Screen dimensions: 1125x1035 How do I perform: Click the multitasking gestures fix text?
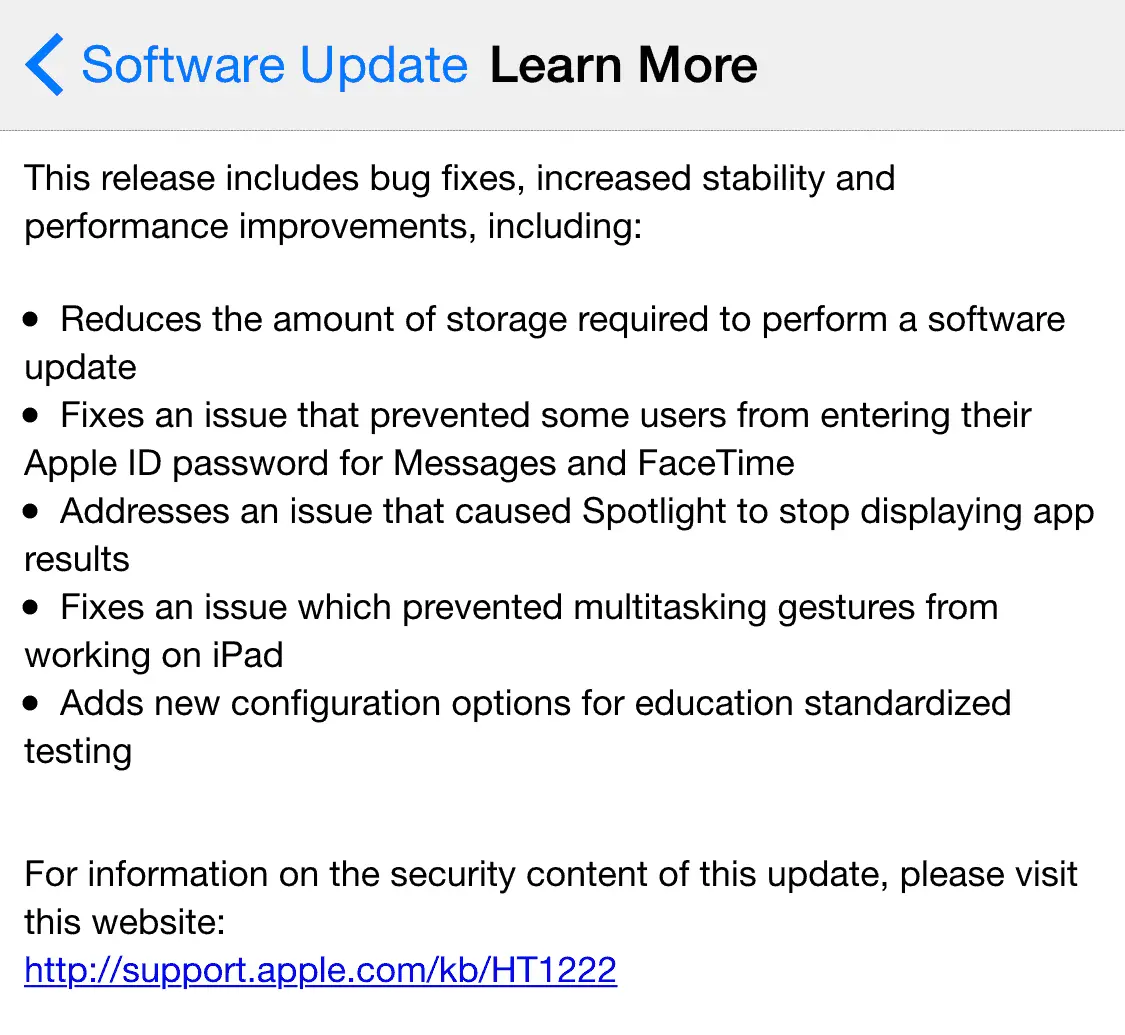point(528,608)
